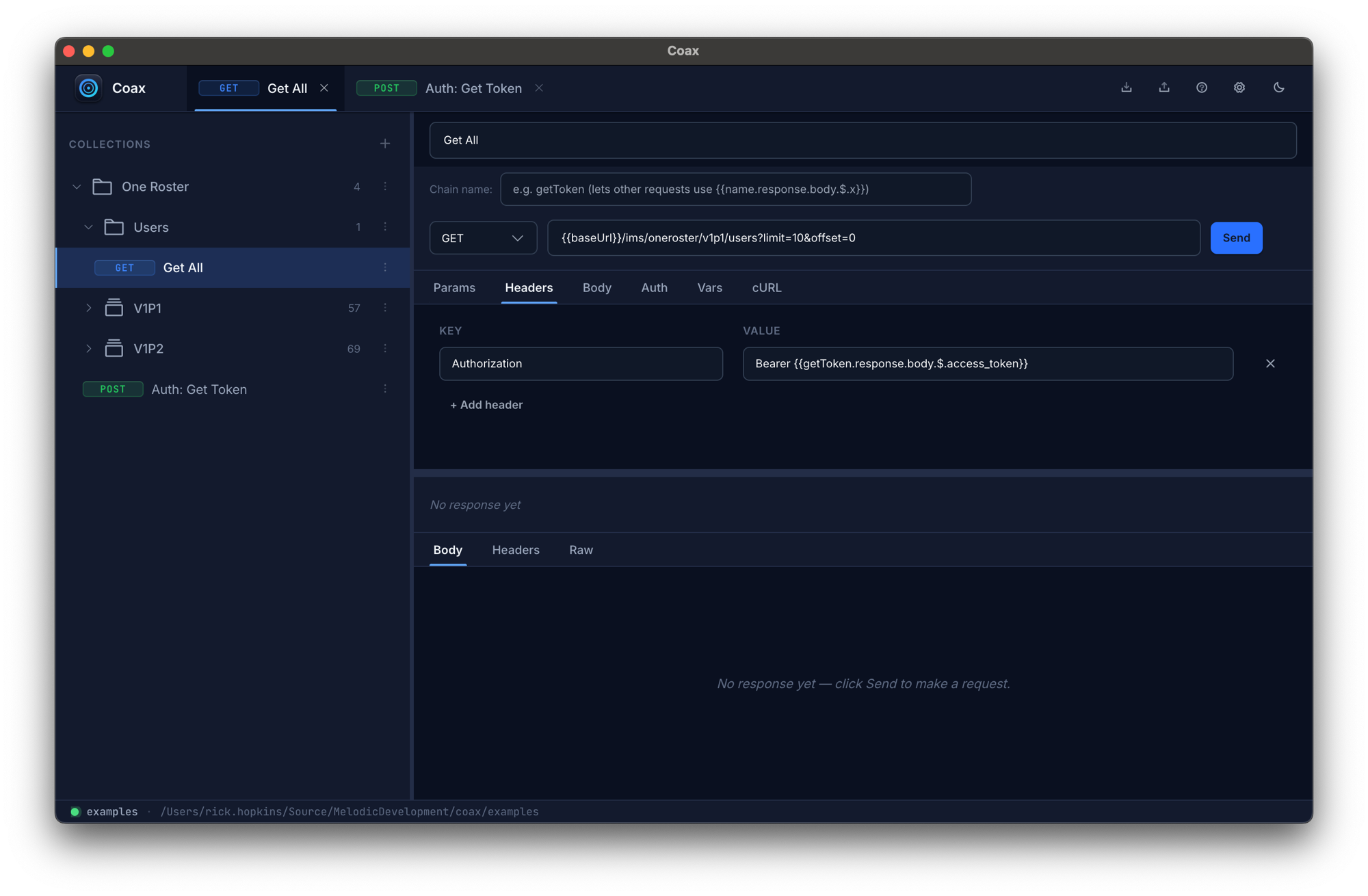Click the GET badge in Get All tab
Image resolution: width=1368 pixels, height=896 pixels.
click(229, 88)
